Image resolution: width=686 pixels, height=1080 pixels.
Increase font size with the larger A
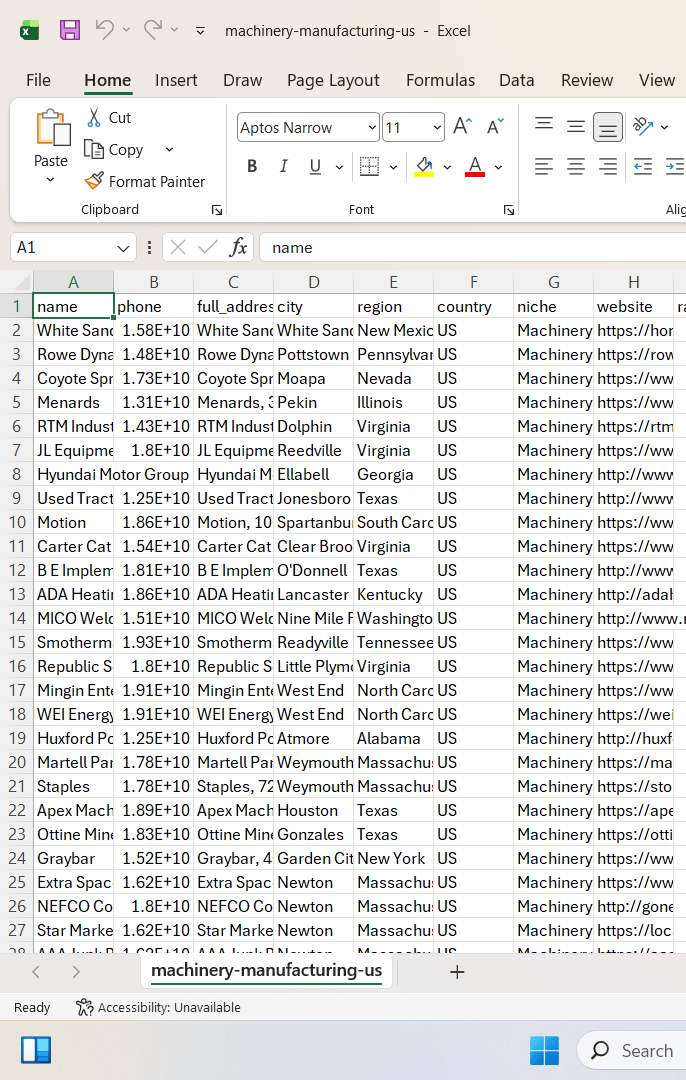pyautogui.click(x=463, y=127)
